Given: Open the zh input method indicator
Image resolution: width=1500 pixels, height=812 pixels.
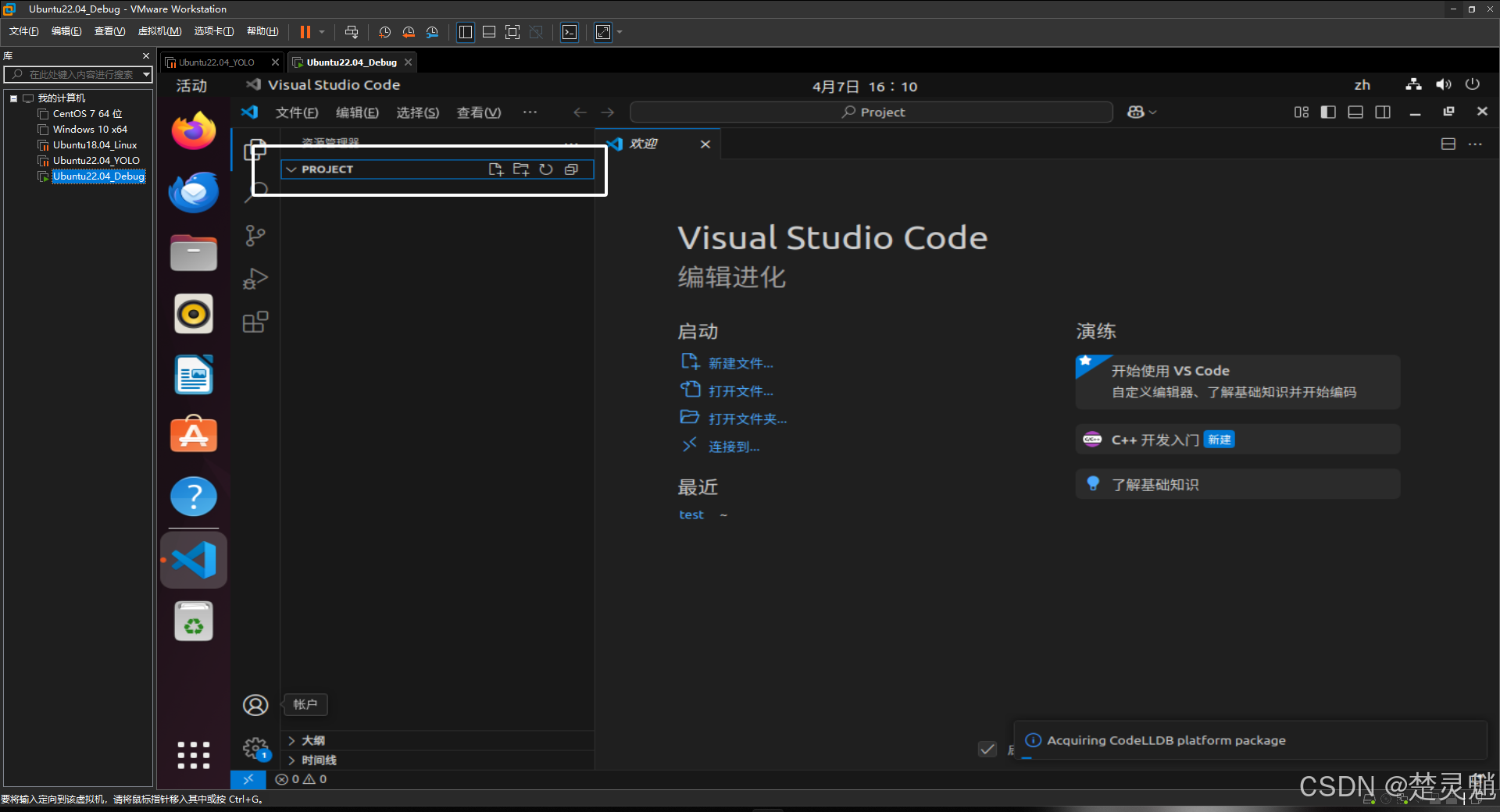Looking at the screenshot, I should [x=1362, y=85].
